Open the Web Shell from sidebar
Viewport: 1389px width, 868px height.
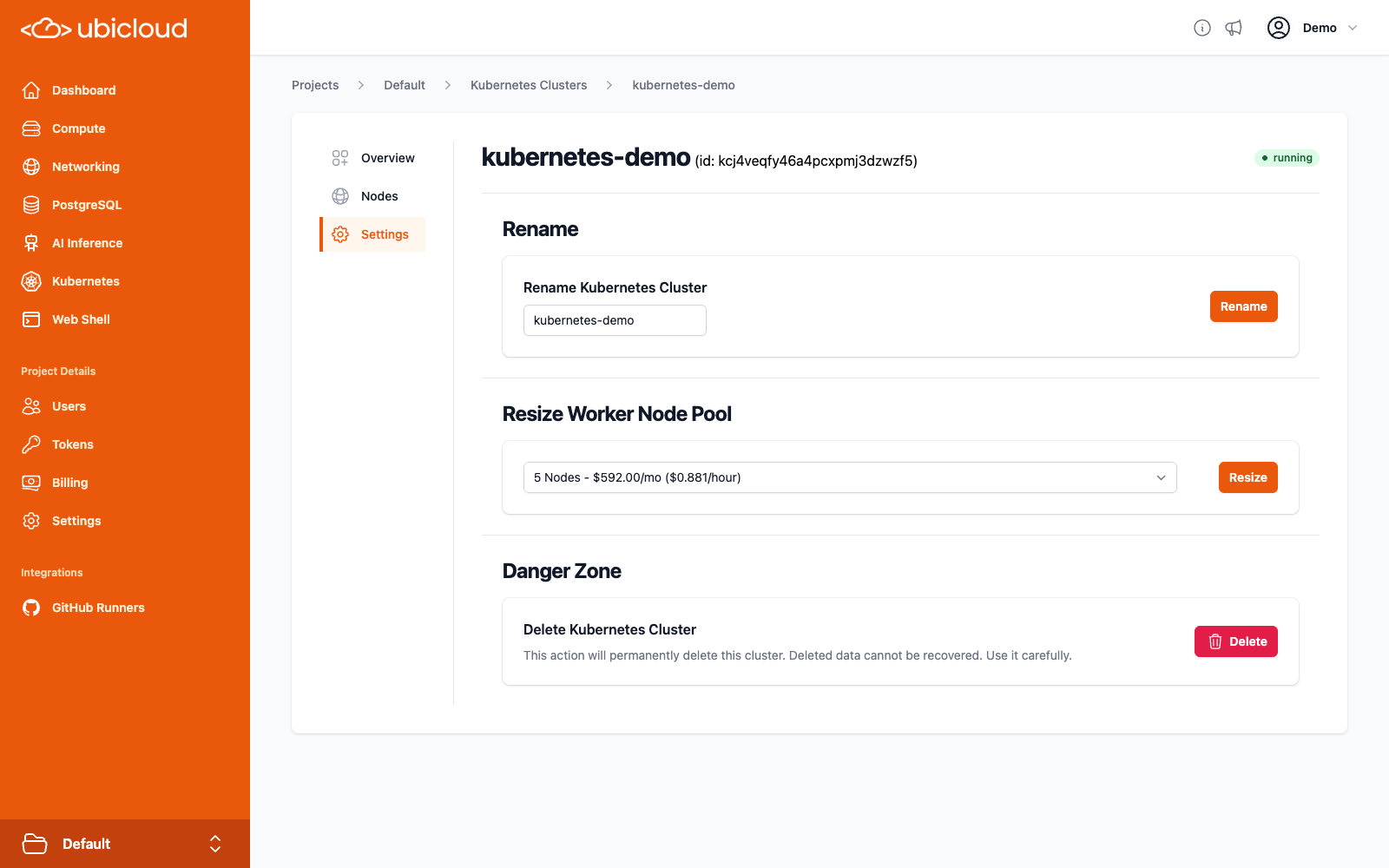[x=80, y=319]
